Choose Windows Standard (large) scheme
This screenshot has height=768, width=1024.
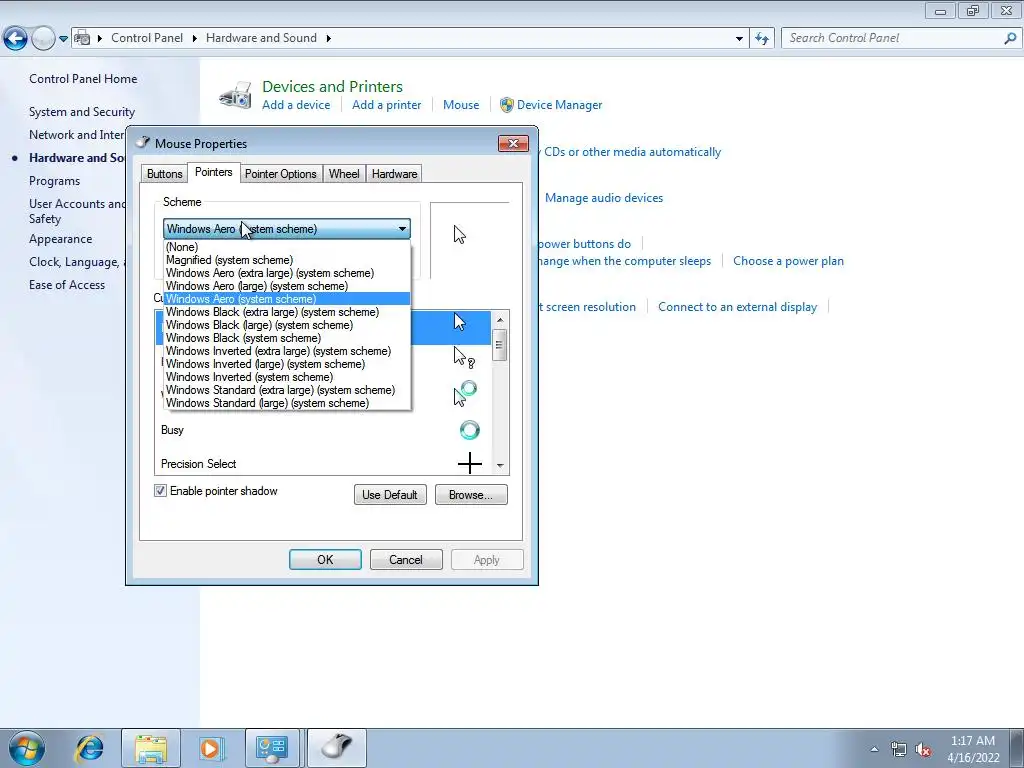(287, 403)
